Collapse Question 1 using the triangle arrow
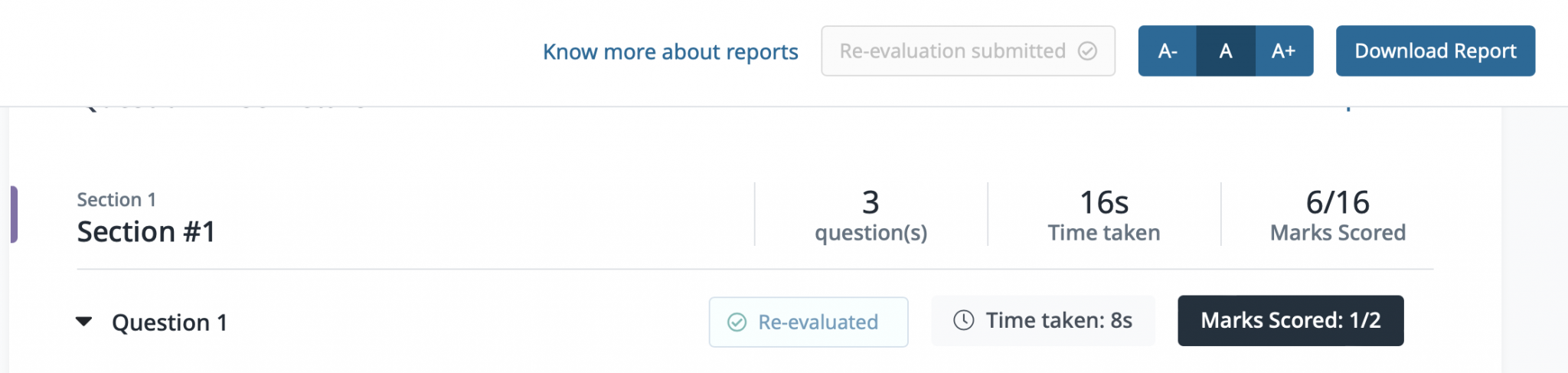This screenshot has height=373, width=1568. [x=84, y=322]
